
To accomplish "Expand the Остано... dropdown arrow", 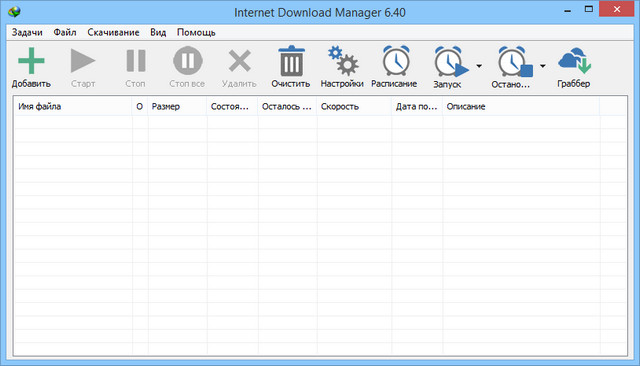I will 543,66.
